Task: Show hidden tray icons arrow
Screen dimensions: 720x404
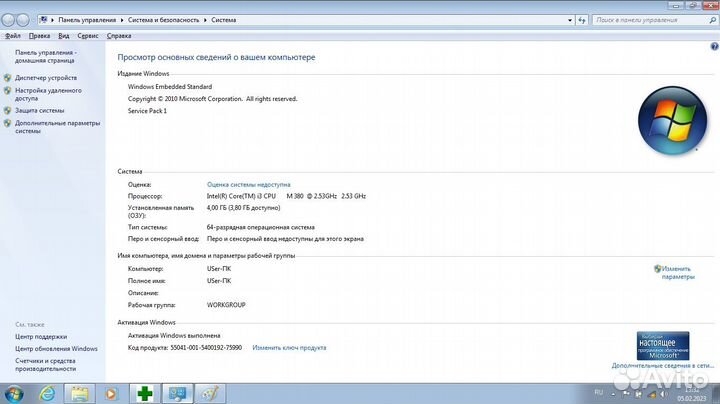Action: 613,394
